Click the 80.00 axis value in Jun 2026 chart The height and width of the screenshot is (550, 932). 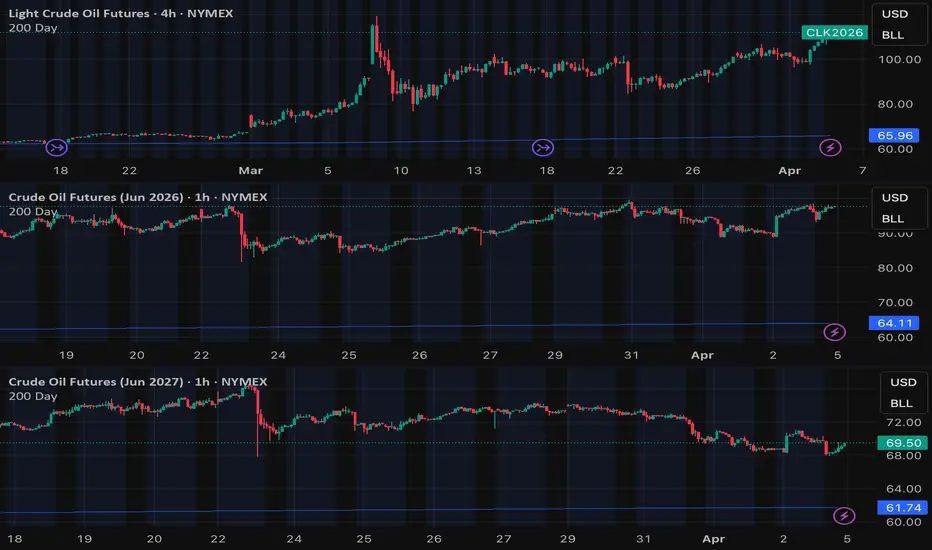pyautogui.click(x=895, y=268)
